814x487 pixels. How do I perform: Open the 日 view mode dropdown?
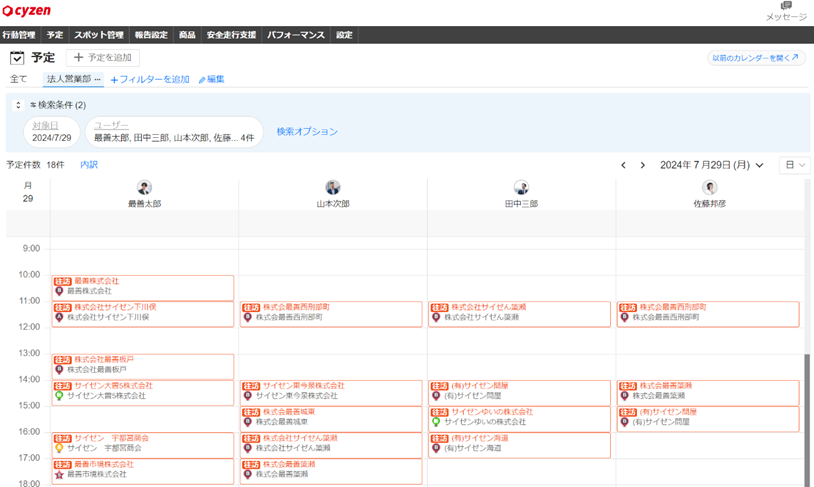point(795,165)
